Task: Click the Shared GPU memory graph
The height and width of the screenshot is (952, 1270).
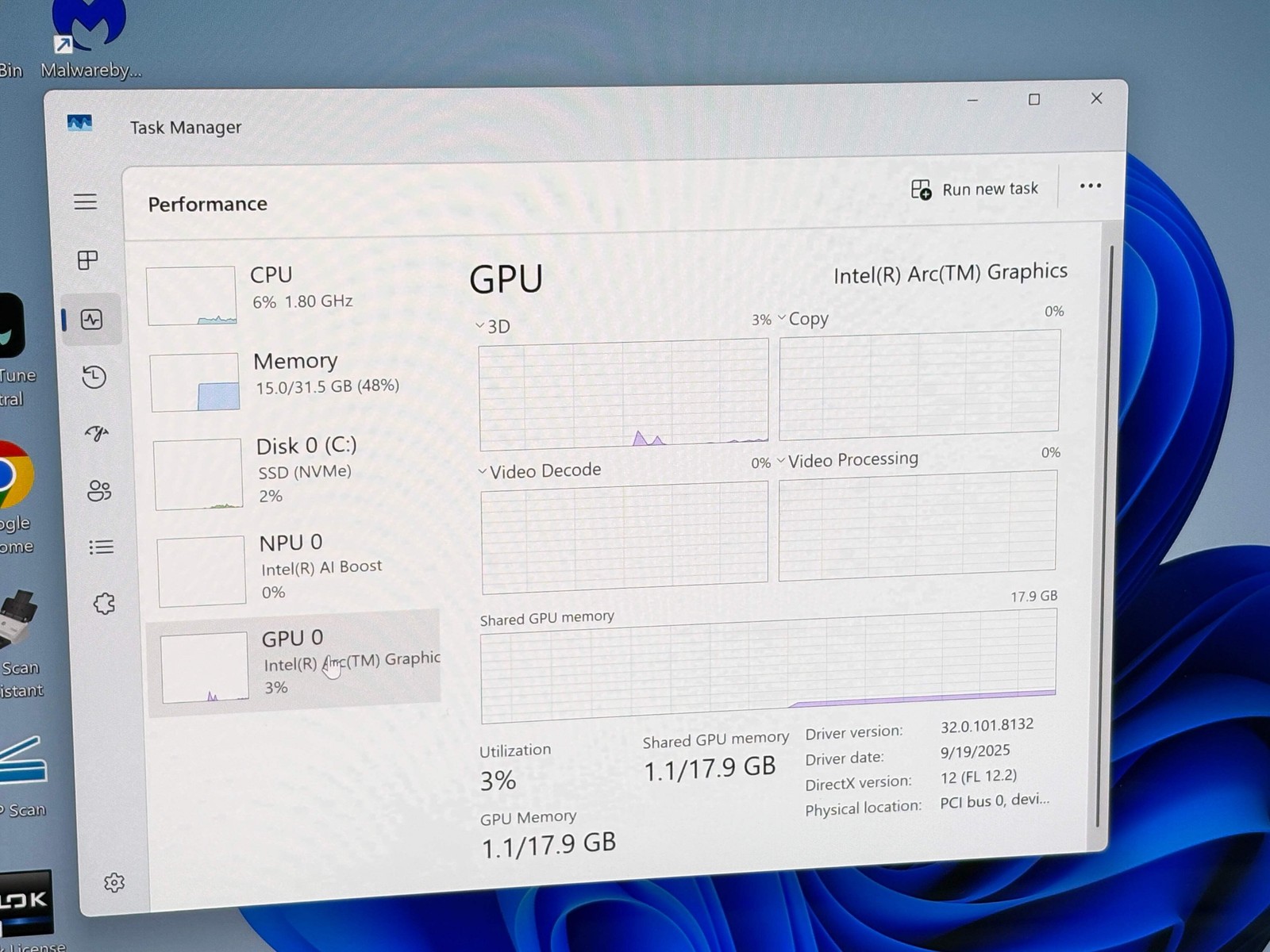Action: (768, 666)
